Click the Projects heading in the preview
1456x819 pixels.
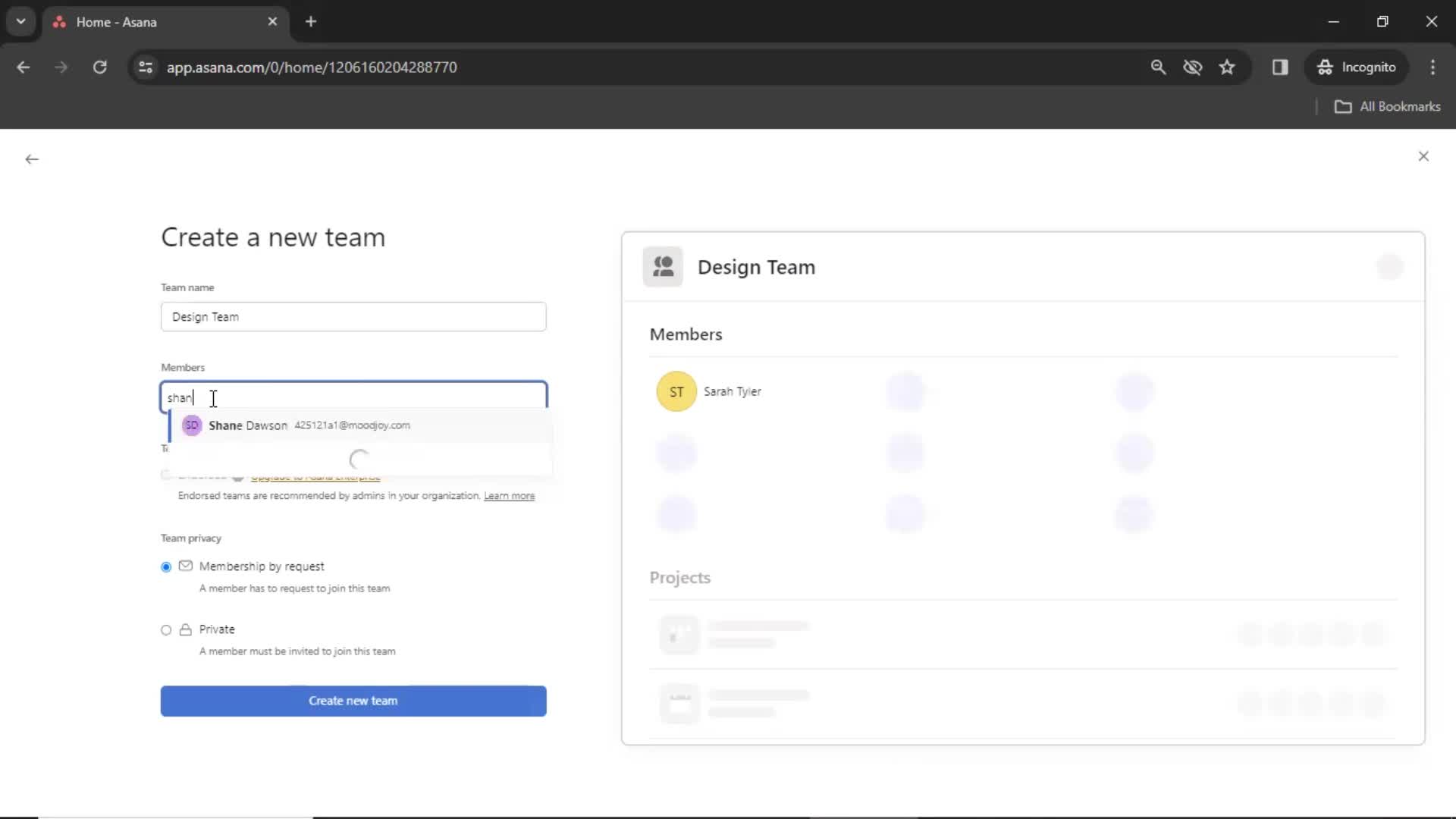coord(679,578)
